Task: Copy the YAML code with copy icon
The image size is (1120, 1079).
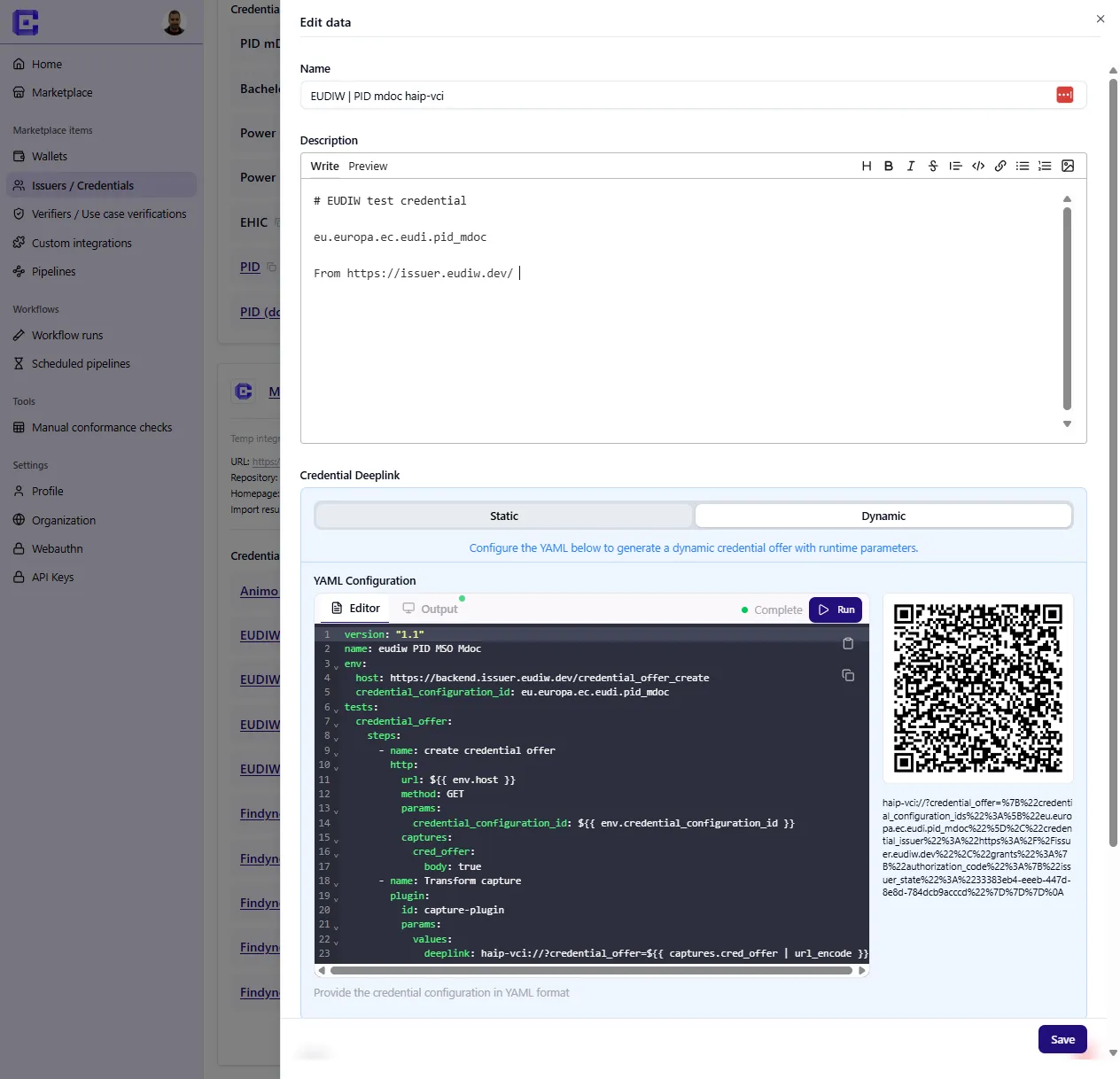Action: tap(848, 675)
